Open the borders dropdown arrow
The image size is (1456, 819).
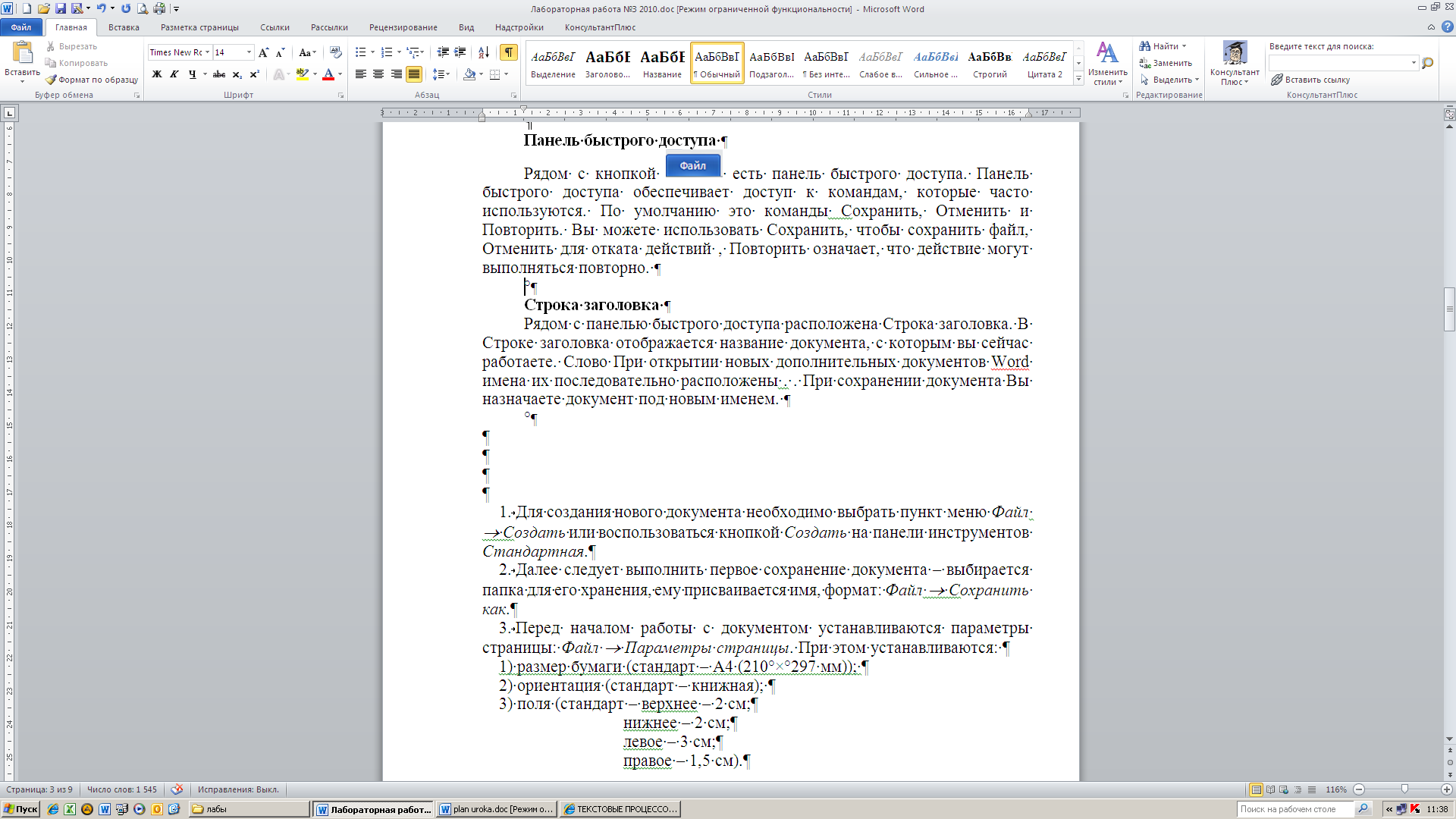coord(506,74)
